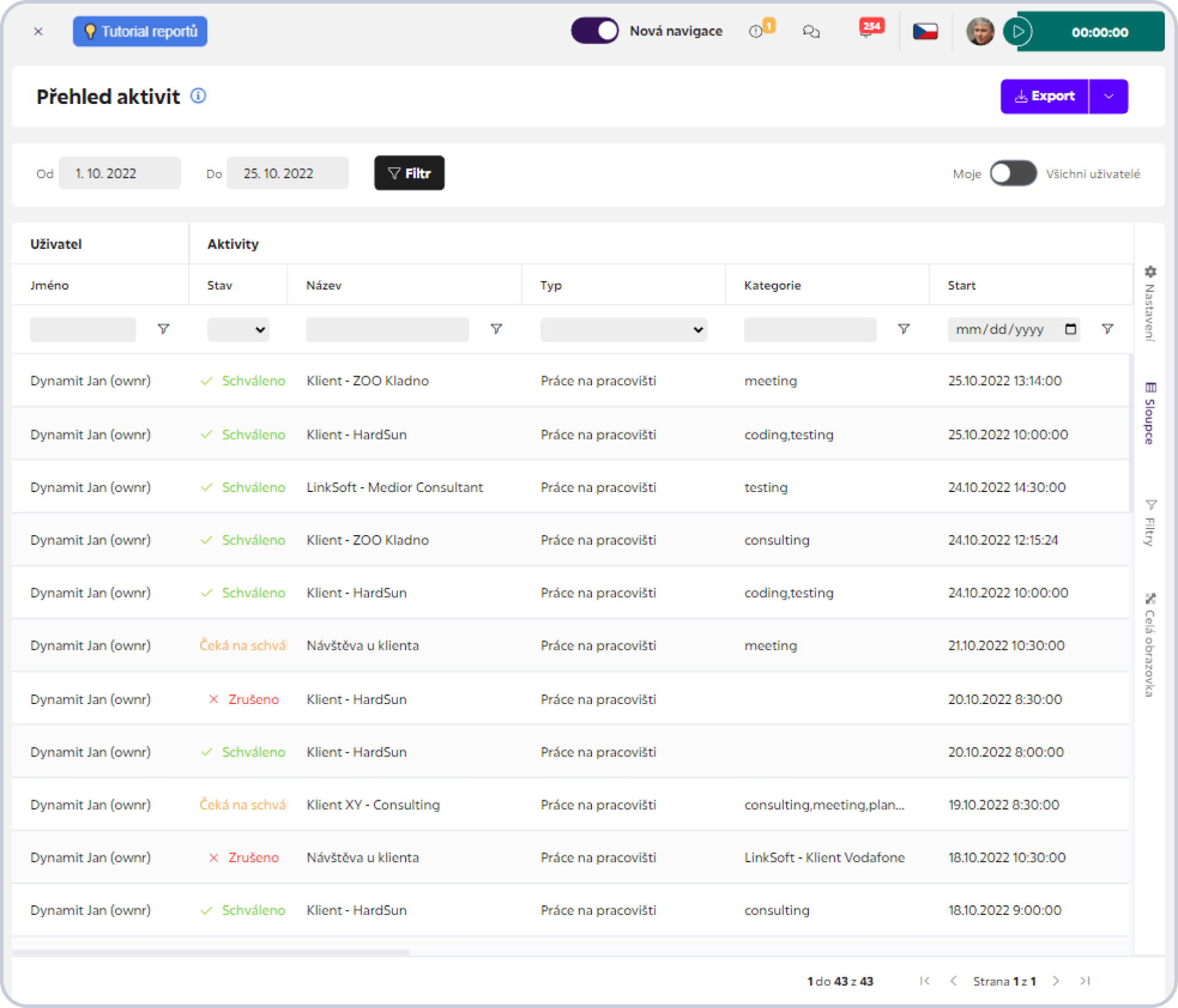Click the filter funnel icon in Název column
The width and height of the screenshot is (1178, 1008).
click(496, 329)
